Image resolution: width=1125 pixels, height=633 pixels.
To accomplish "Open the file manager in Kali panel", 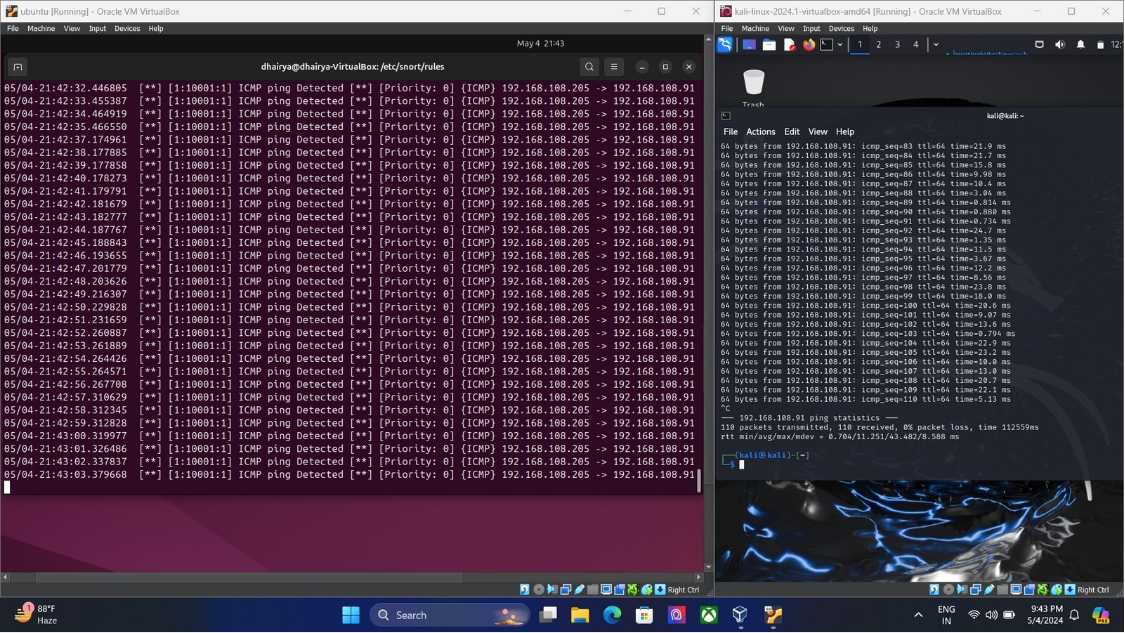I will (769, 44).
